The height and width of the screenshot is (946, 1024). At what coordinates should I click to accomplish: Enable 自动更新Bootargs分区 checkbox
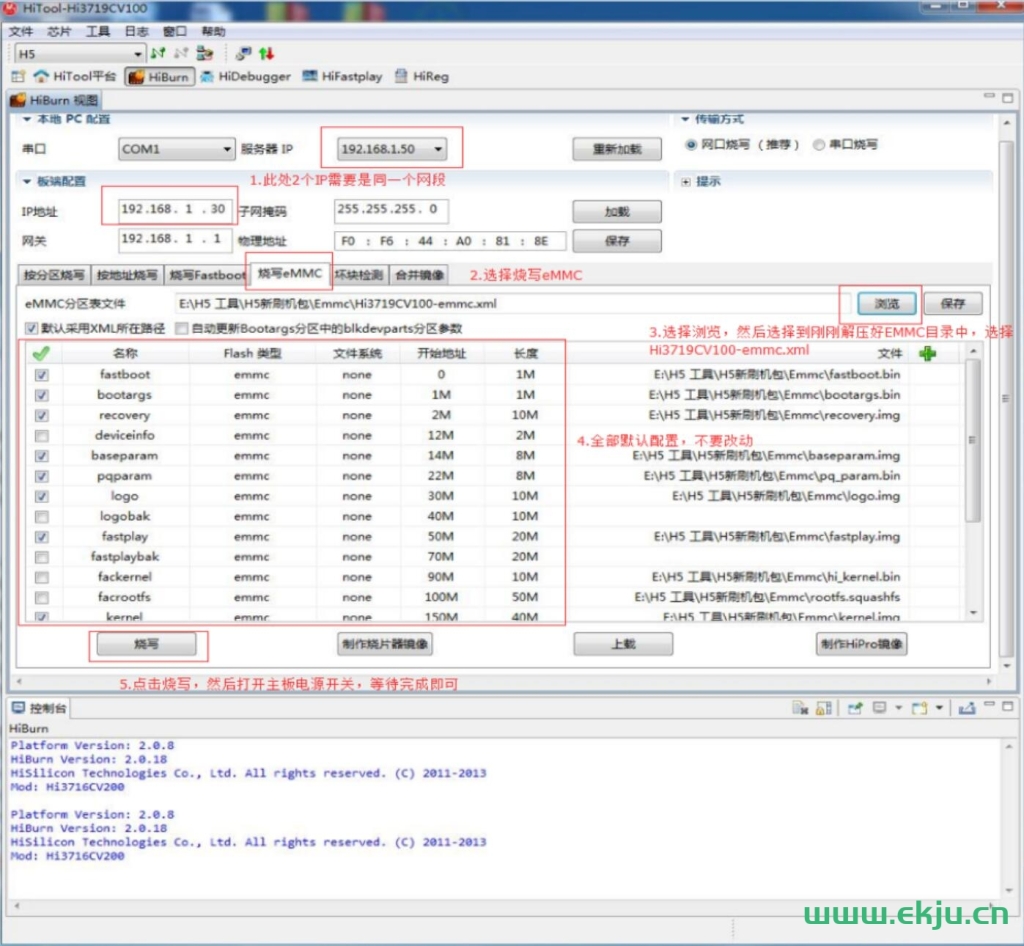(x=182, y=328)
